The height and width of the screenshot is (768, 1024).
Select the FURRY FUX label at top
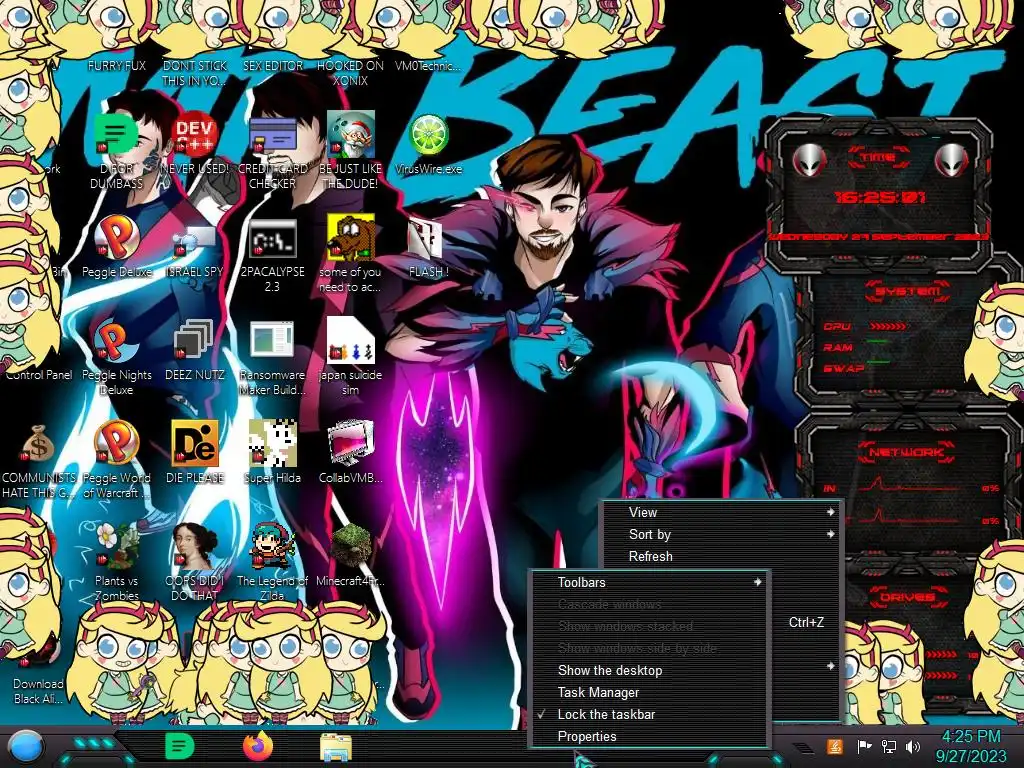pos(116,65)
